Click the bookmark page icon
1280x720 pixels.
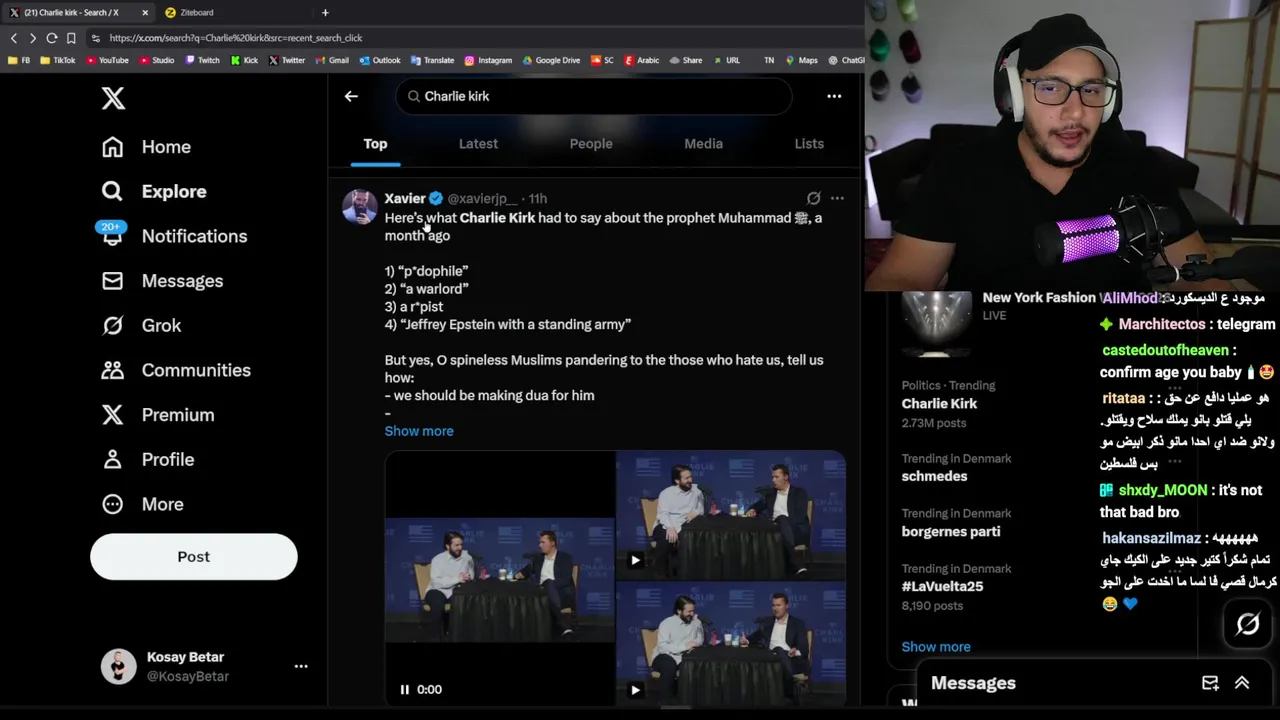click(x=71, y=38)
